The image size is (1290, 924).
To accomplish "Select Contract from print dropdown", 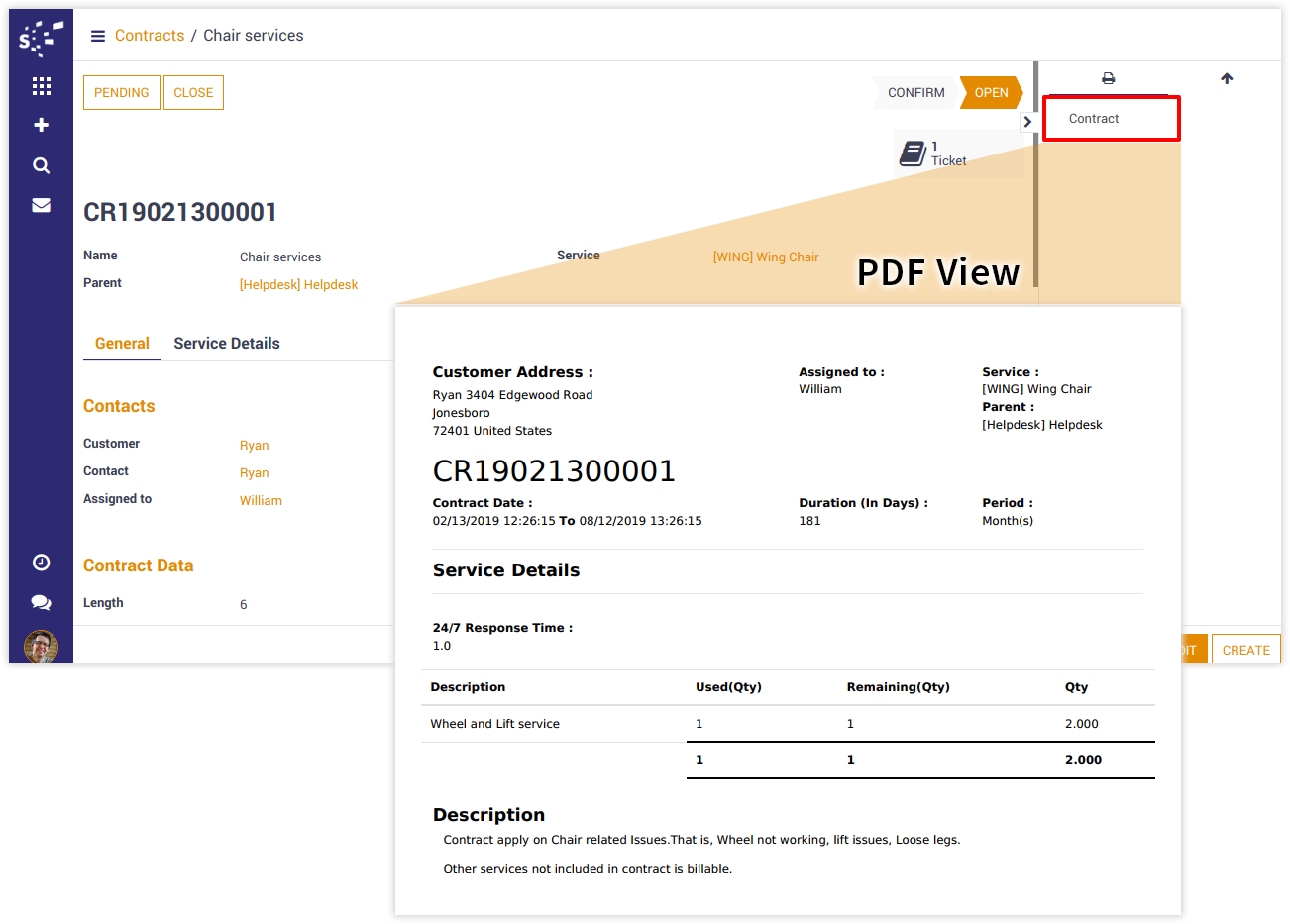I will coord(1094,119).
